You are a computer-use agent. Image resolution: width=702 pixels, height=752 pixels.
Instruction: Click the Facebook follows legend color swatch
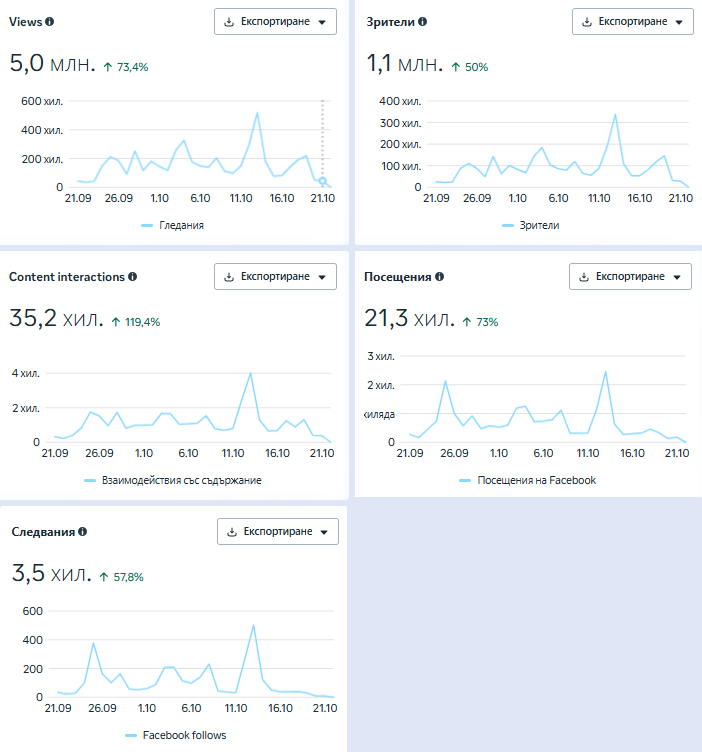point(130,736)
